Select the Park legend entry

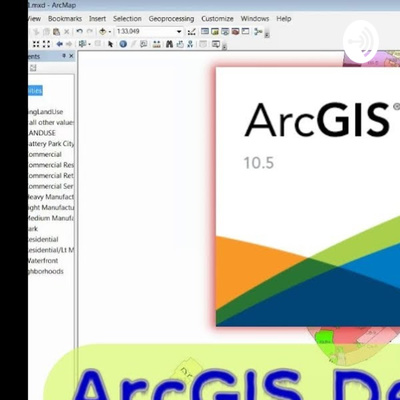33,229
